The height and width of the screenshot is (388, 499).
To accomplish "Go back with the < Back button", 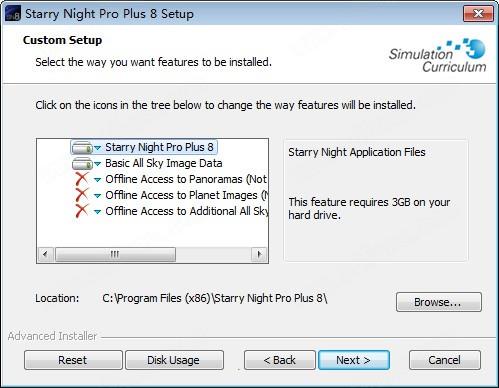I will pos(280,360).
